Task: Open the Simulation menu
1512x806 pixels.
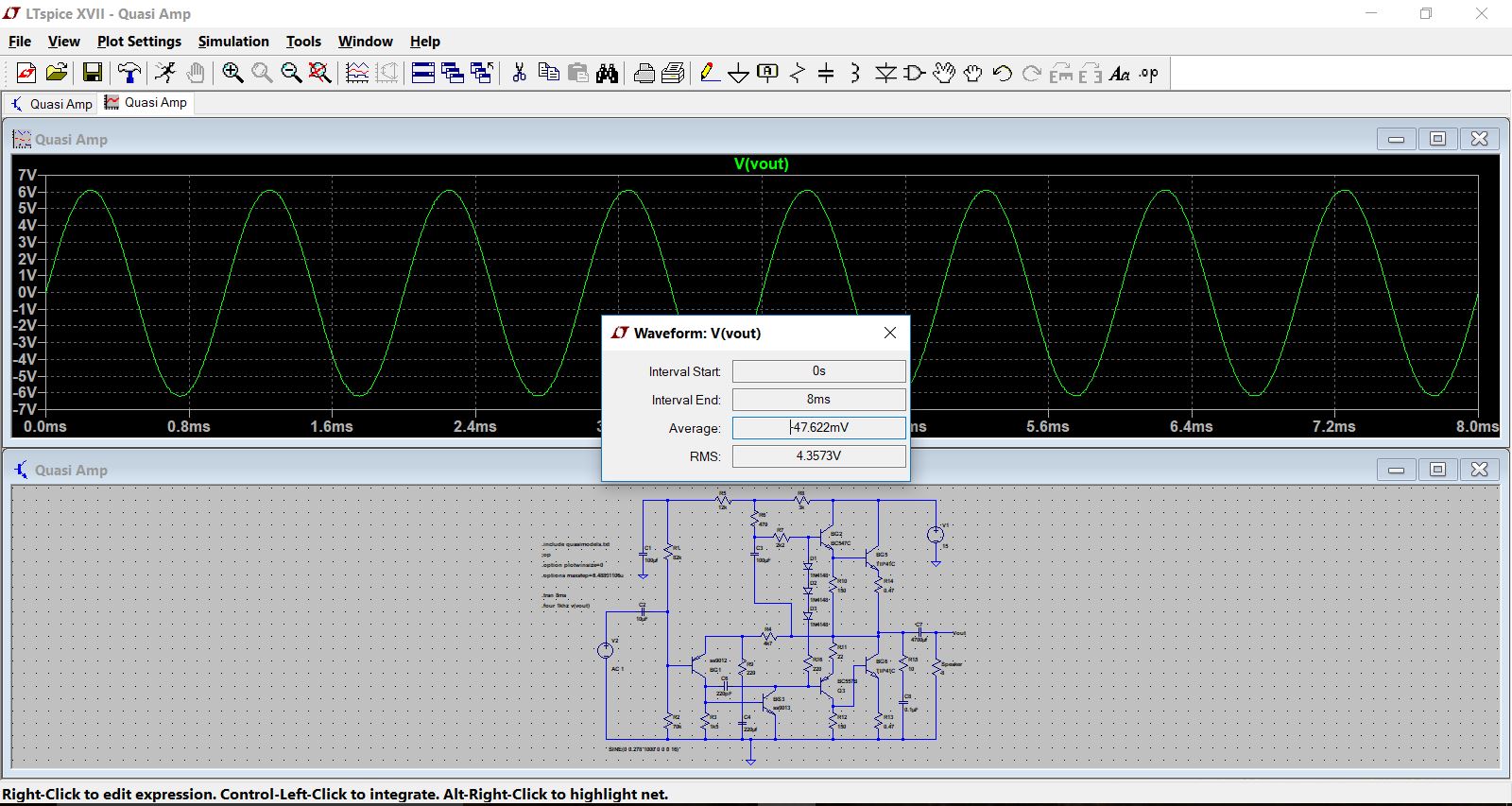Action: 233,42
